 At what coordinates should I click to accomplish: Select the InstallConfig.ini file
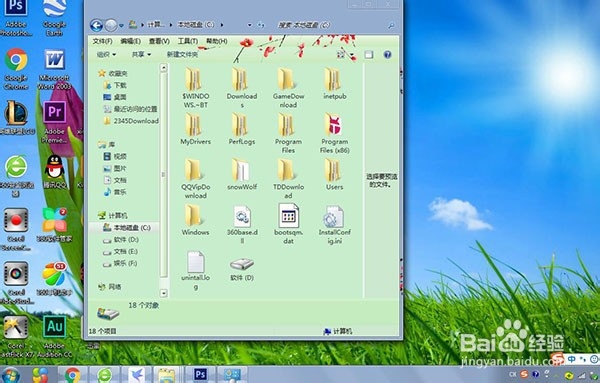click(x=334, y=224)
